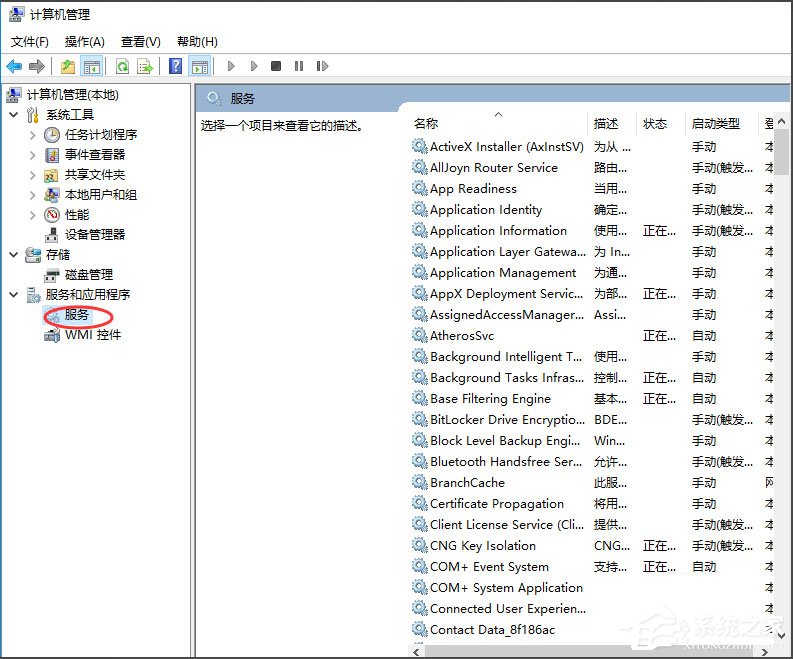The width and height of the screenshot is (793, 659).
Task: Click the Restart service icon
Action: 322,66
